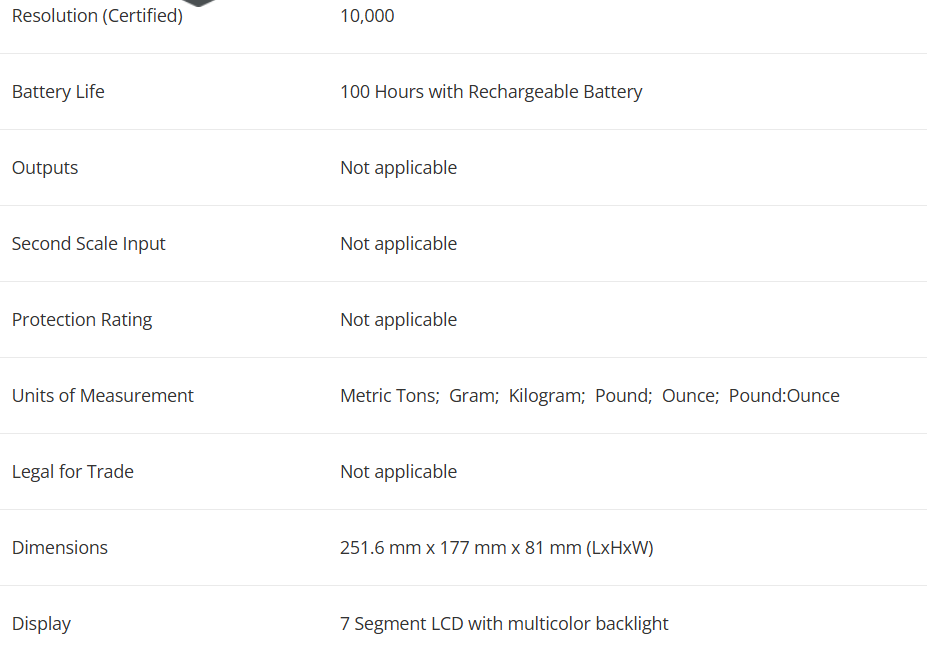Click 7 Segment LCD multicolor backlight text
The width and height of the screenshot is (927, 661).
coord(504,624)
